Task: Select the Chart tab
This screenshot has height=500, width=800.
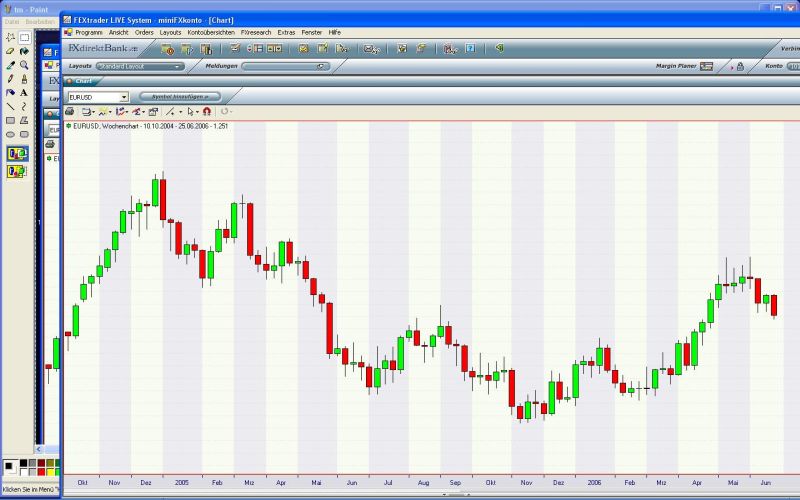Action: (81, 81)
